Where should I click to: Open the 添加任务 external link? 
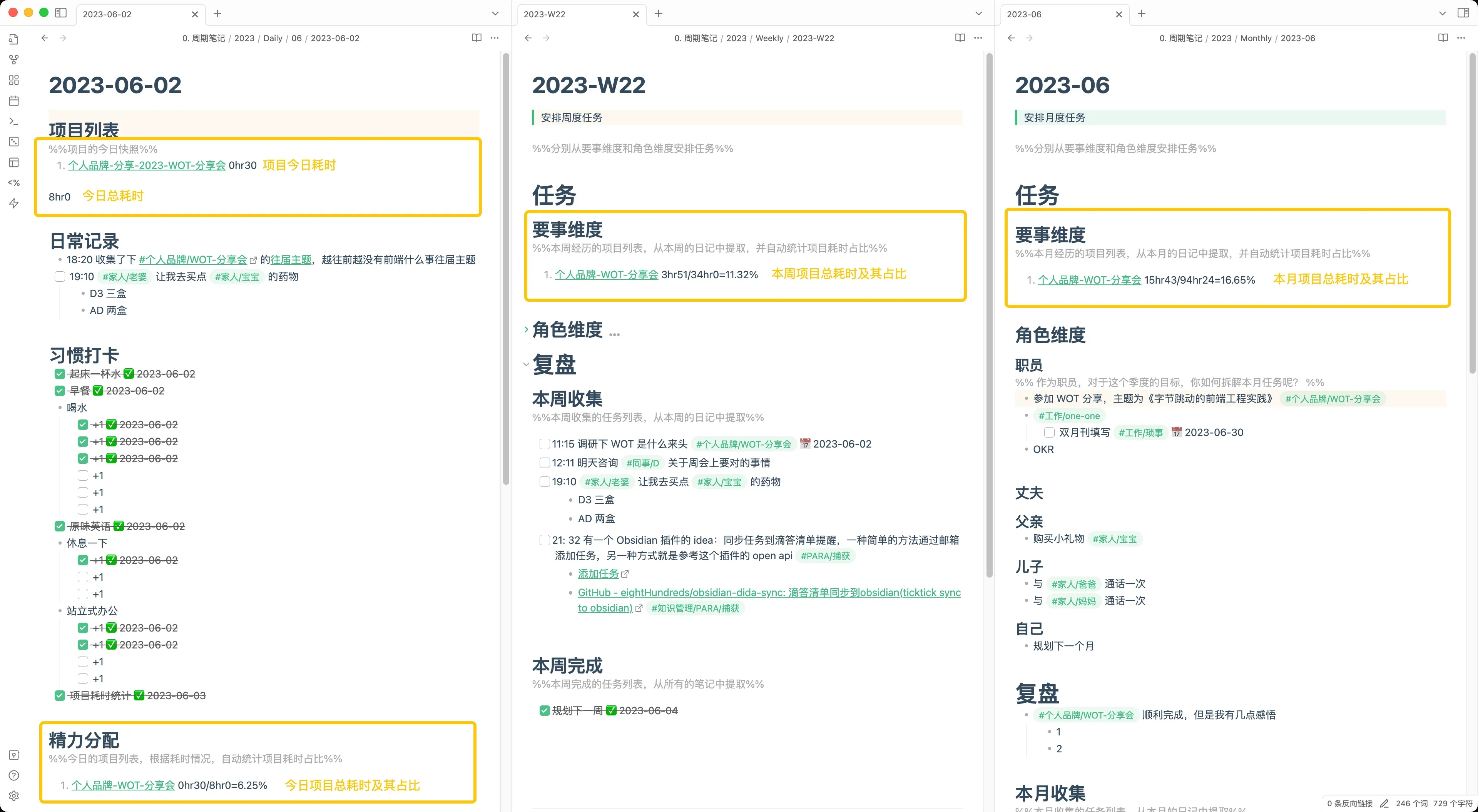599,574
